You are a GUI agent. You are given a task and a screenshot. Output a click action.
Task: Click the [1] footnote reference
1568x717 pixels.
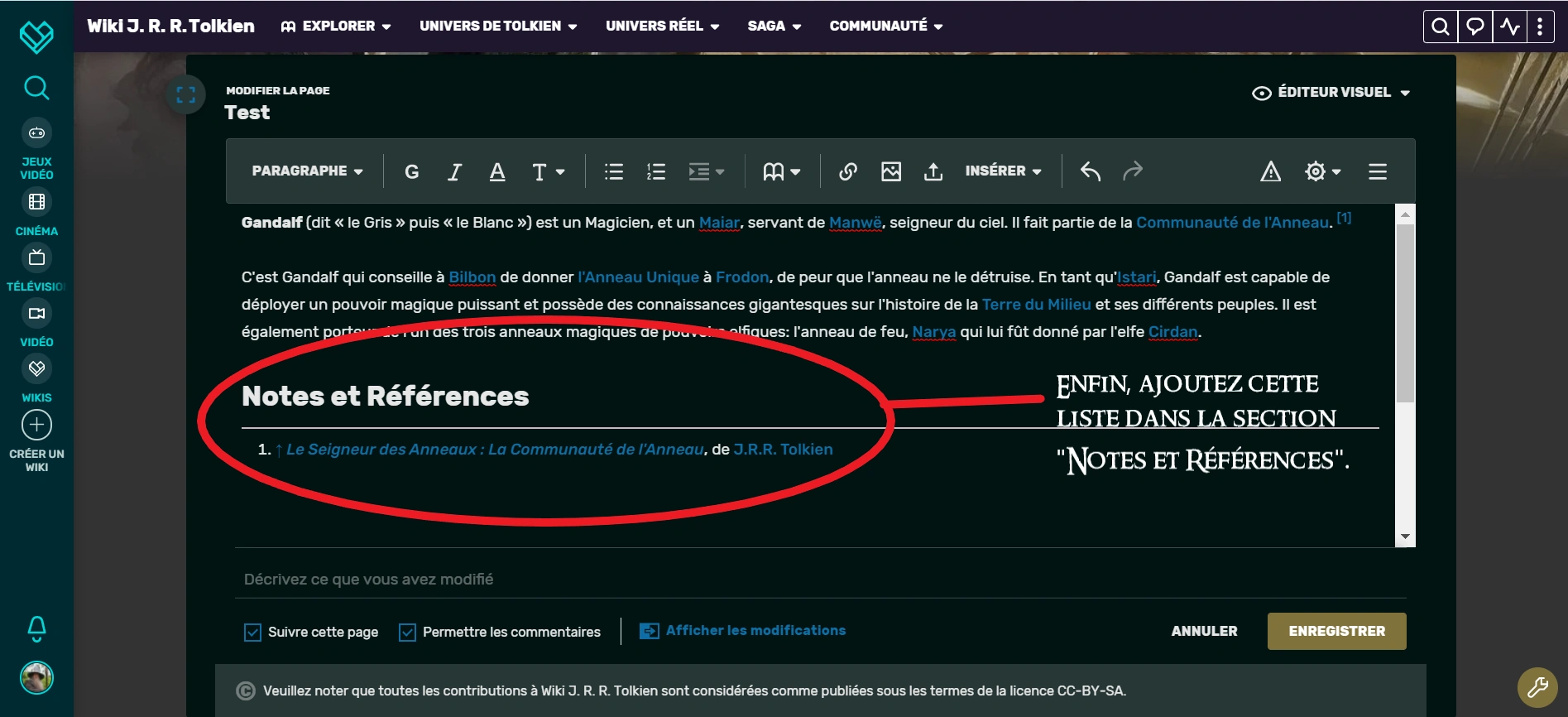pyautogui.click(x=1344, y=218)
